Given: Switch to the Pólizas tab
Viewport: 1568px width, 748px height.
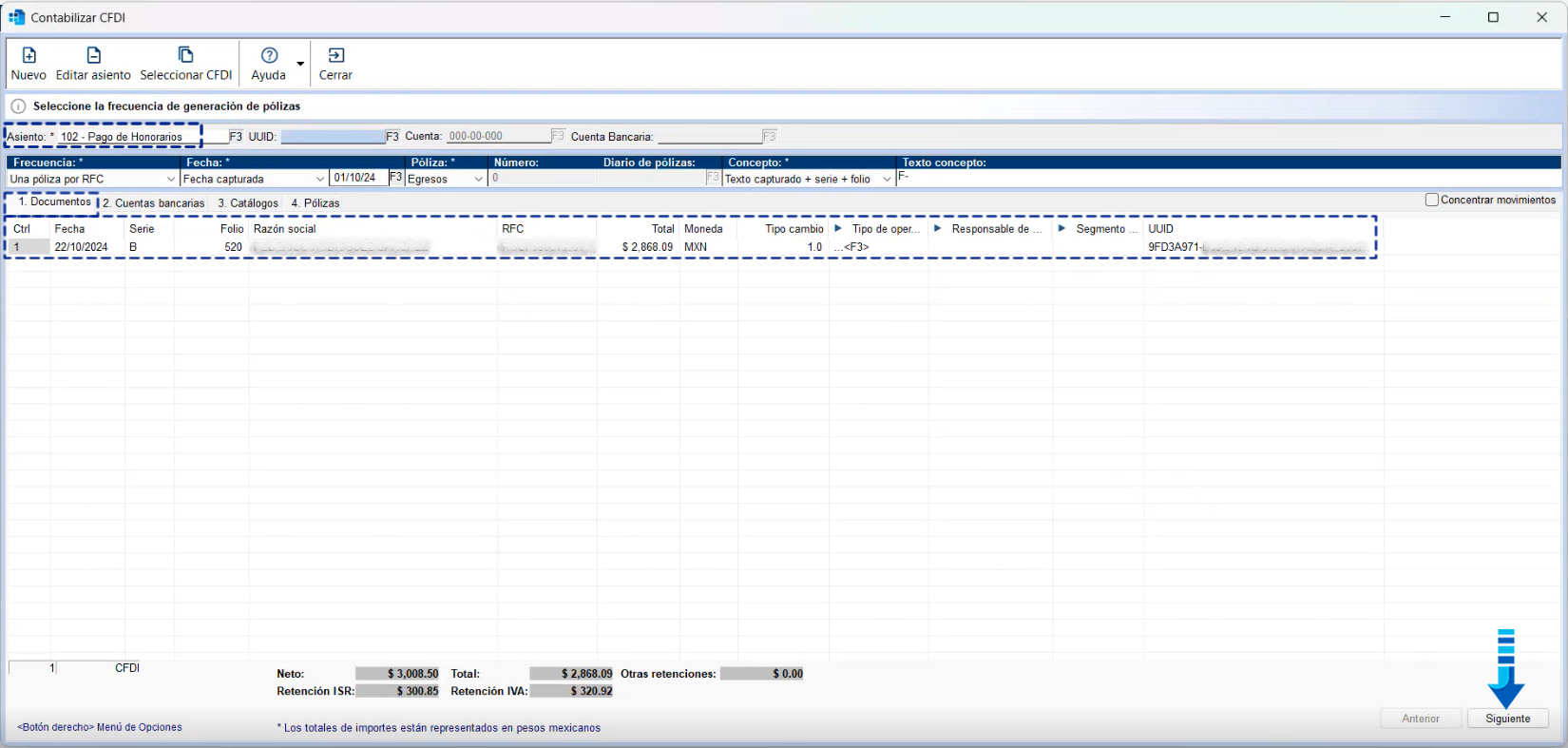Looking at the screenshot, I should (316, 203).
